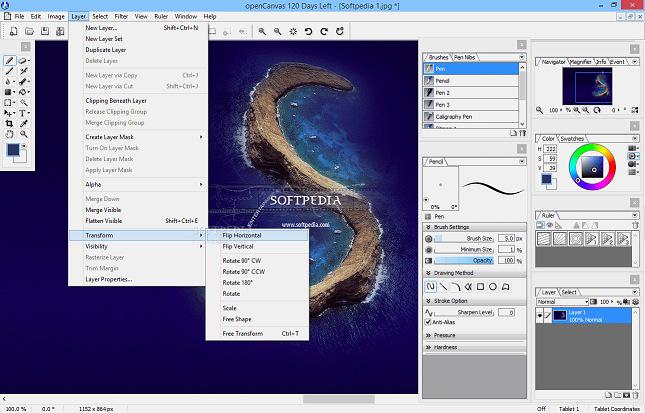Expand the Hardness section
This screenshot has width=645, height=413.
pos(447,347)
